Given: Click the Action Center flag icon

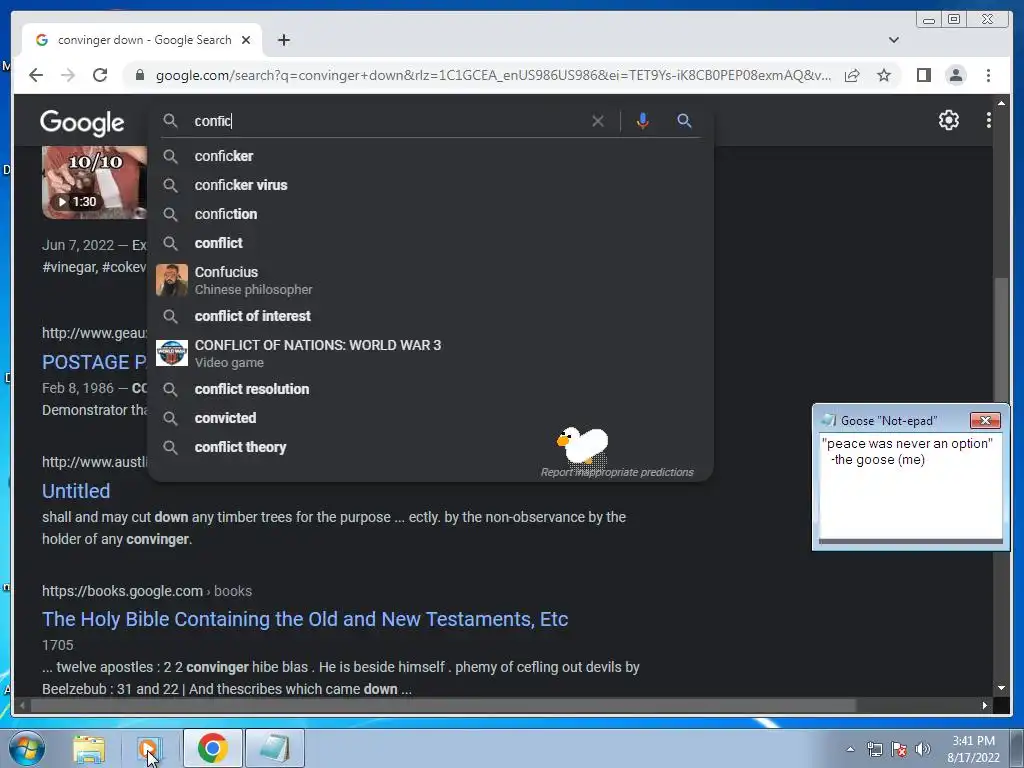Looking at the screenshot, I should point(899,749).
